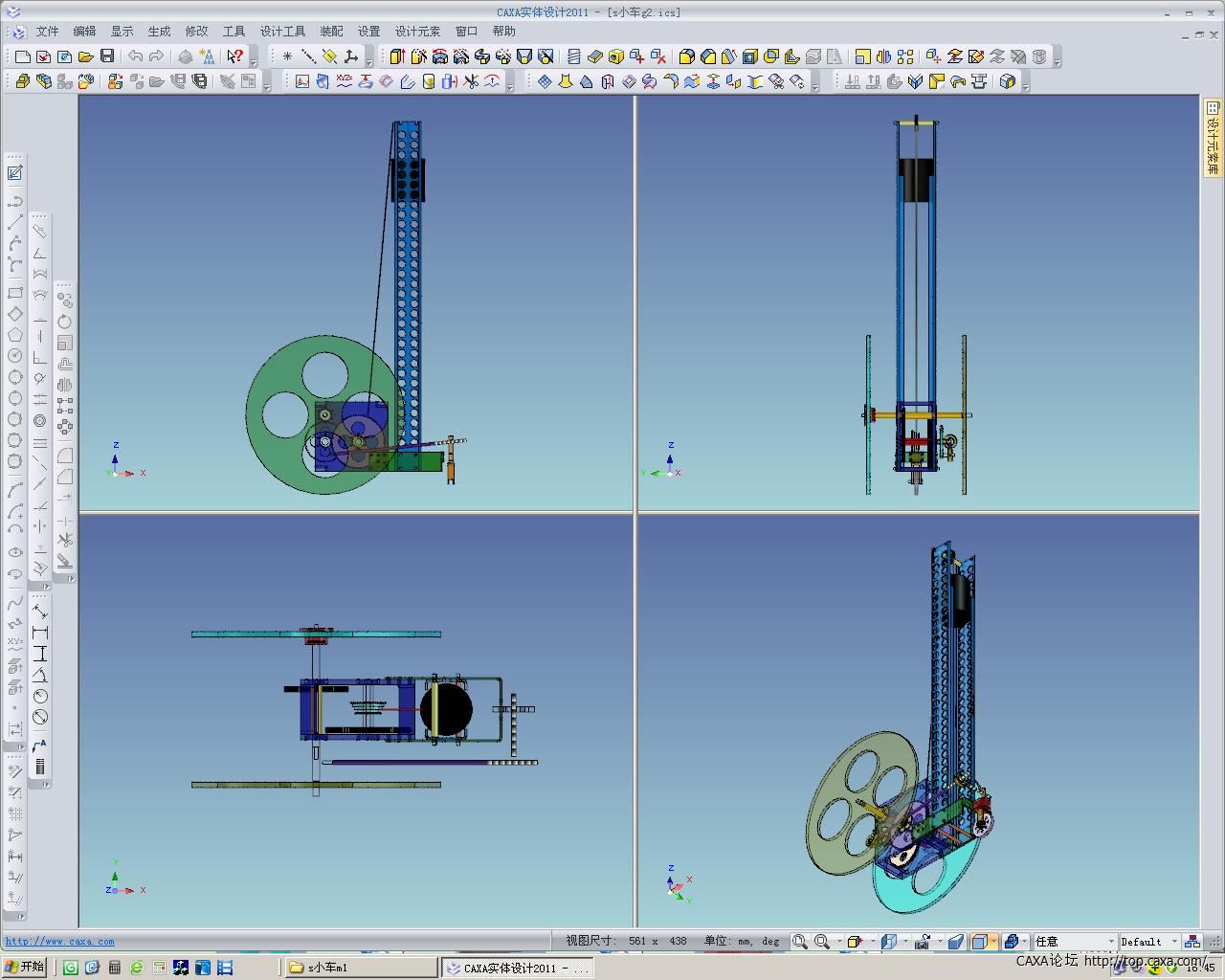The image size is (1225, 980).
Task: Click the 单位: mm, deg units status text
Action: [742, 942]
